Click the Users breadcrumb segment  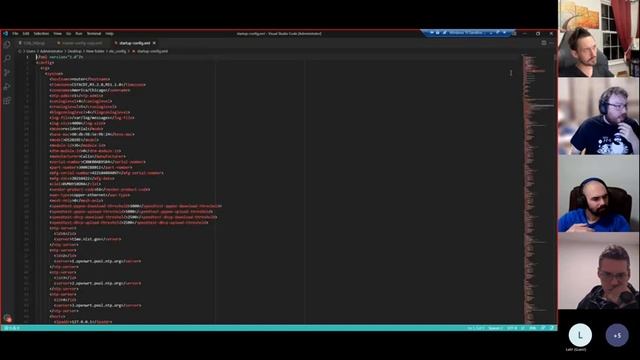31,51
